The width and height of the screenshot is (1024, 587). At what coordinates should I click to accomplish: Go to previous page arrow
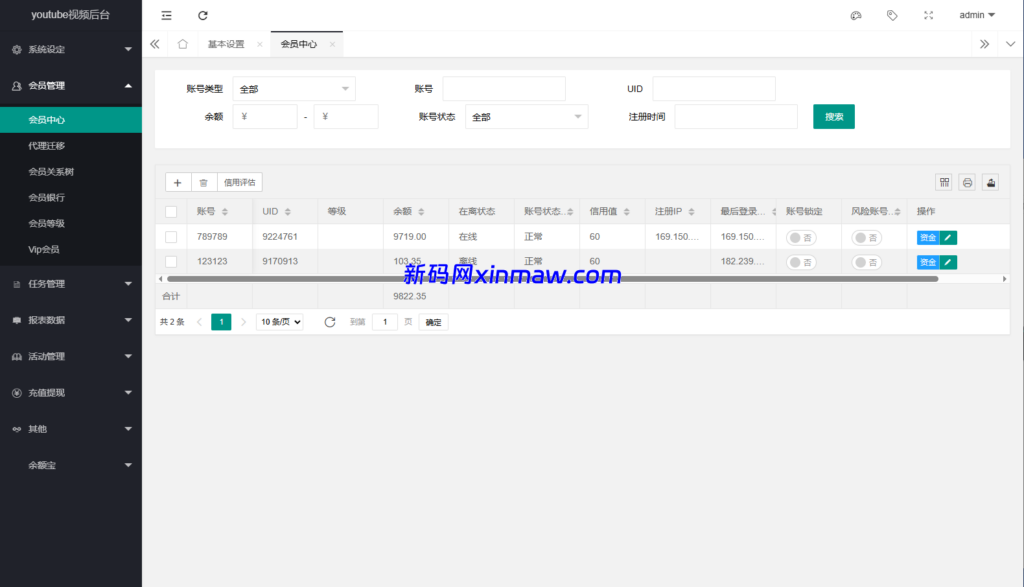click(200, 322)
